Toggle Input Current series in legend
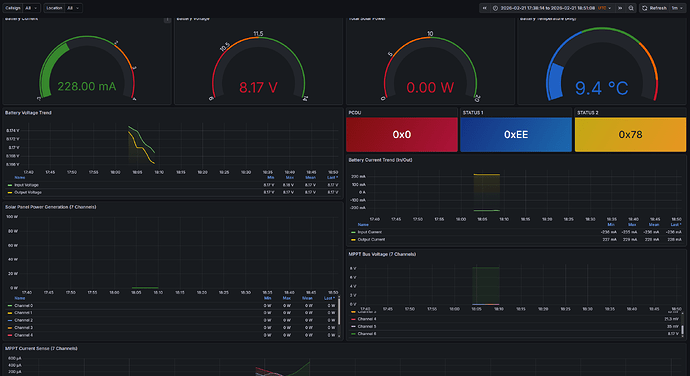The height and width of the screenshot is (376, 690). click(370, 232)
